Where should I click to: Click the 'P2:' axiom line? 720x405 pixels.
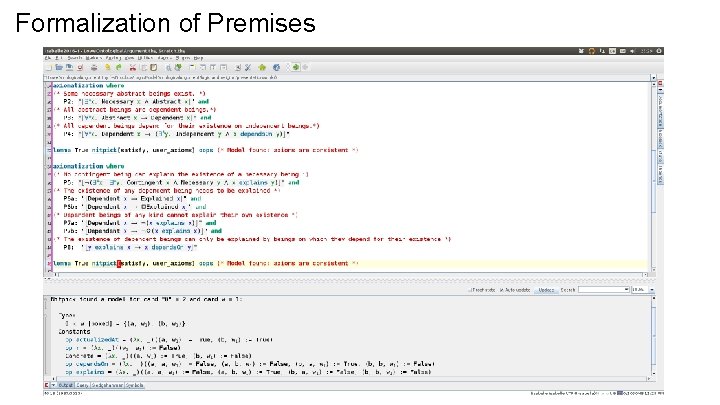[x=136, y=101]
